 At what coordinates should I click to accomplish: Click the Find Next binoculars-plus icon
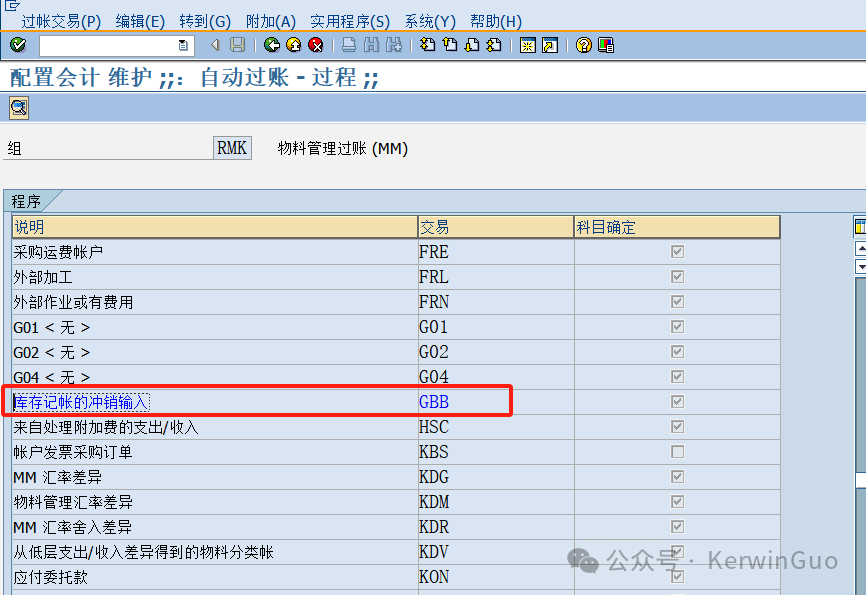(393, 45)
